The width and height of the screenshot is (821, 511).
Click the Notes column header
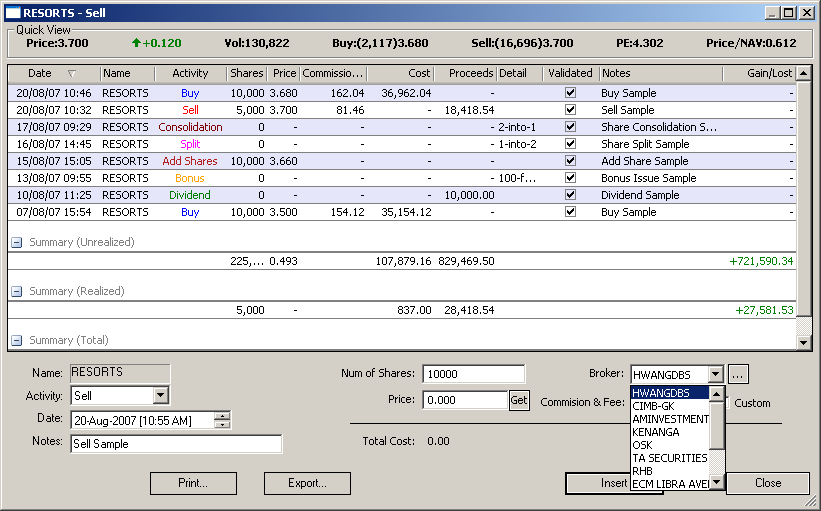point(661,73)
